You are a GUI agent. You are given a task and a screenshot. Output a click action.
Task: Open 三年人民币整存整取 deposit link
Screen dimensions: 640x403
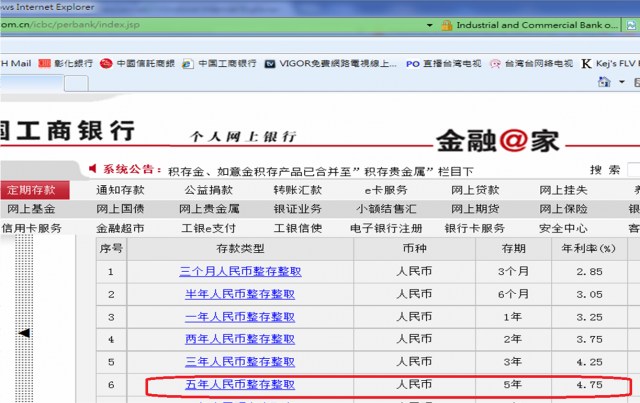point(240,362)
